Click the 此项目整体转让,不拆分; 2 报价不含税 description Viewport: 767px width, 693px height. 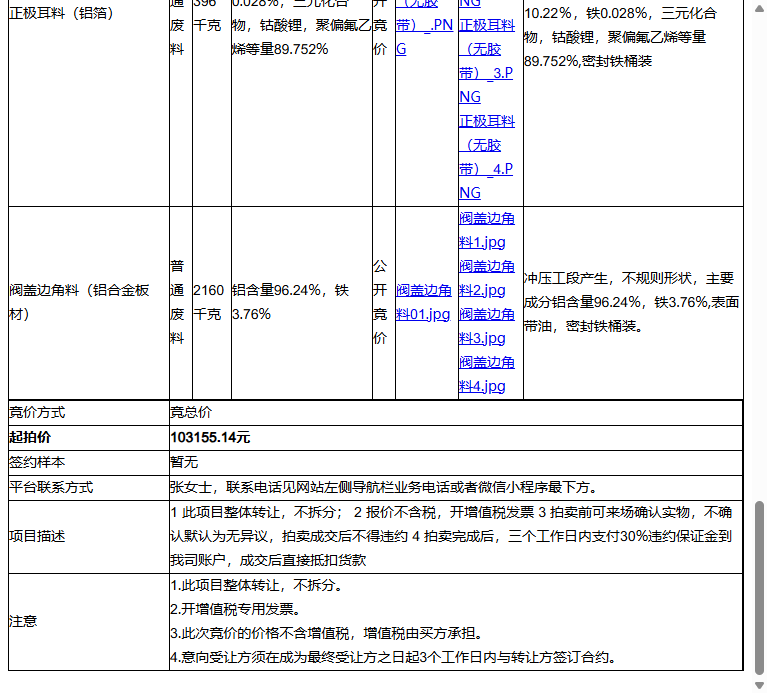[451, 537]
